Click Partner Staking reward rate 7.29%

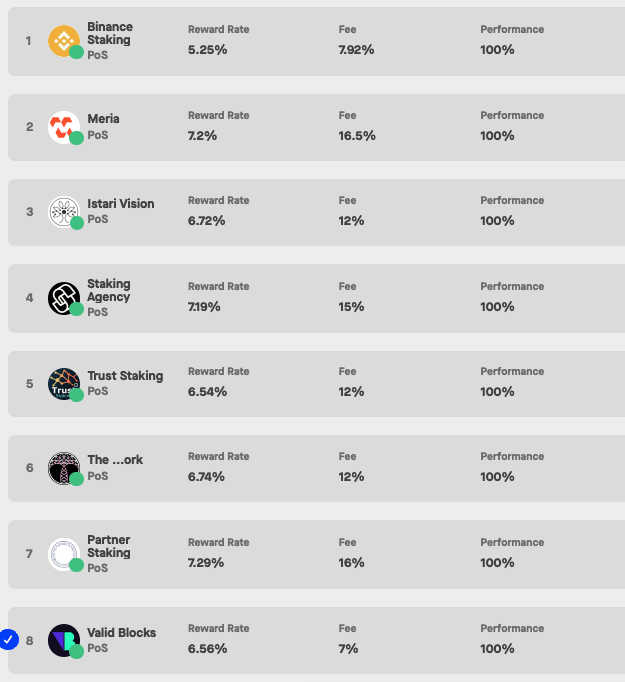point(206,563)
